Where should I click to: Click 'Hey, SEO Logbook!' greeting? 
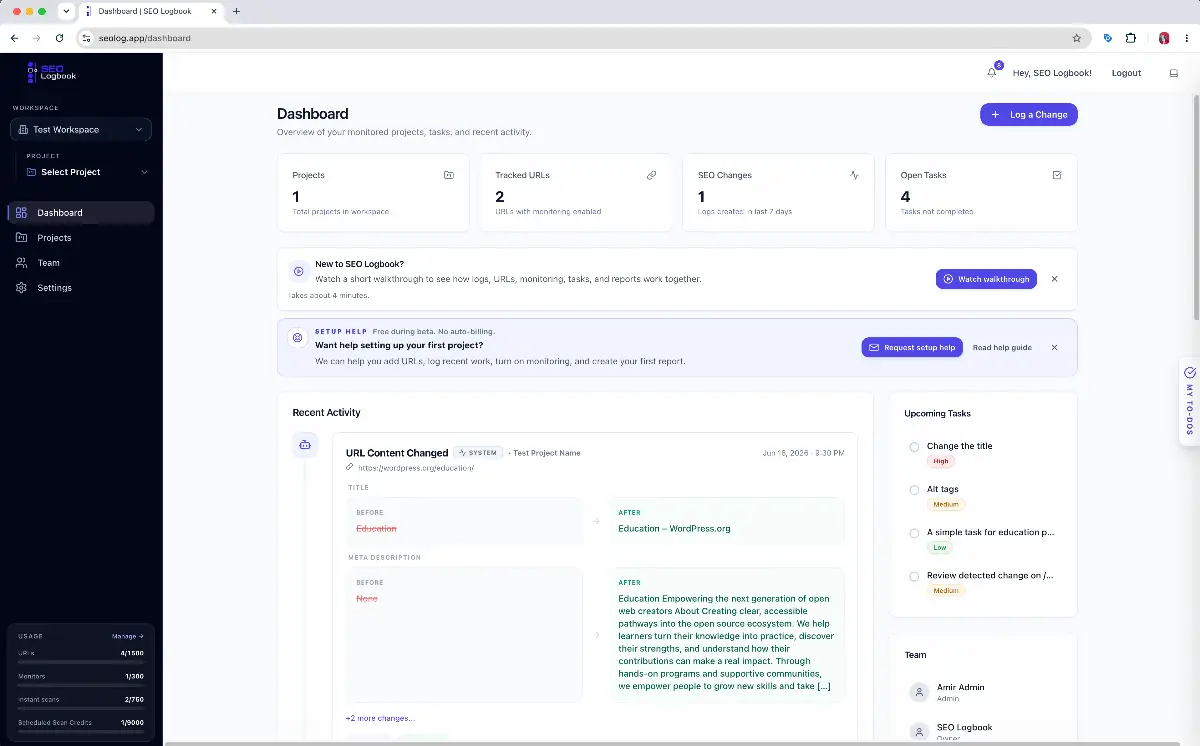tap(1052, 73)
